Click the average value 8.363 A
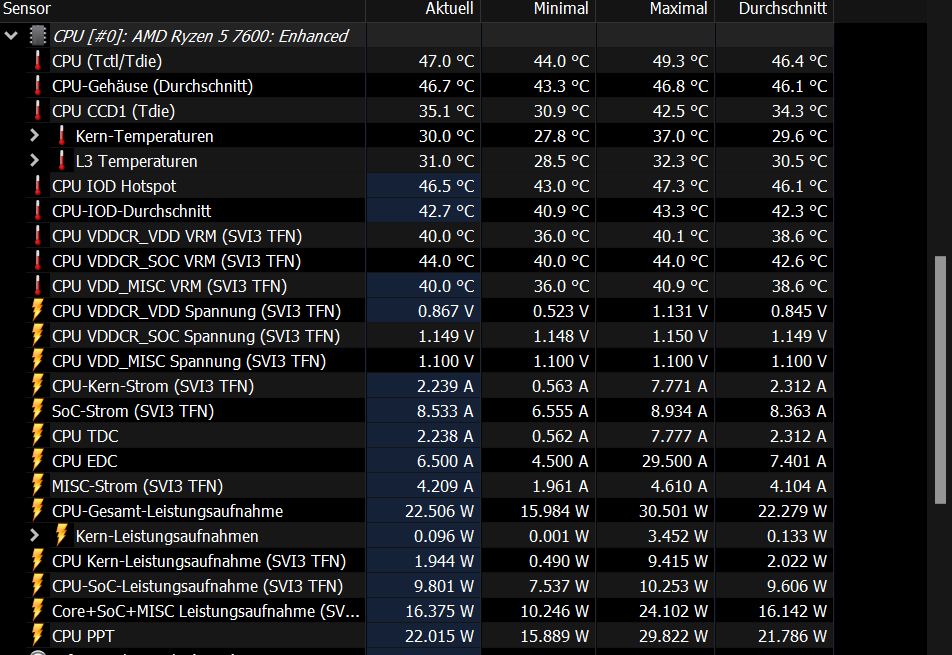 (798, 412)
